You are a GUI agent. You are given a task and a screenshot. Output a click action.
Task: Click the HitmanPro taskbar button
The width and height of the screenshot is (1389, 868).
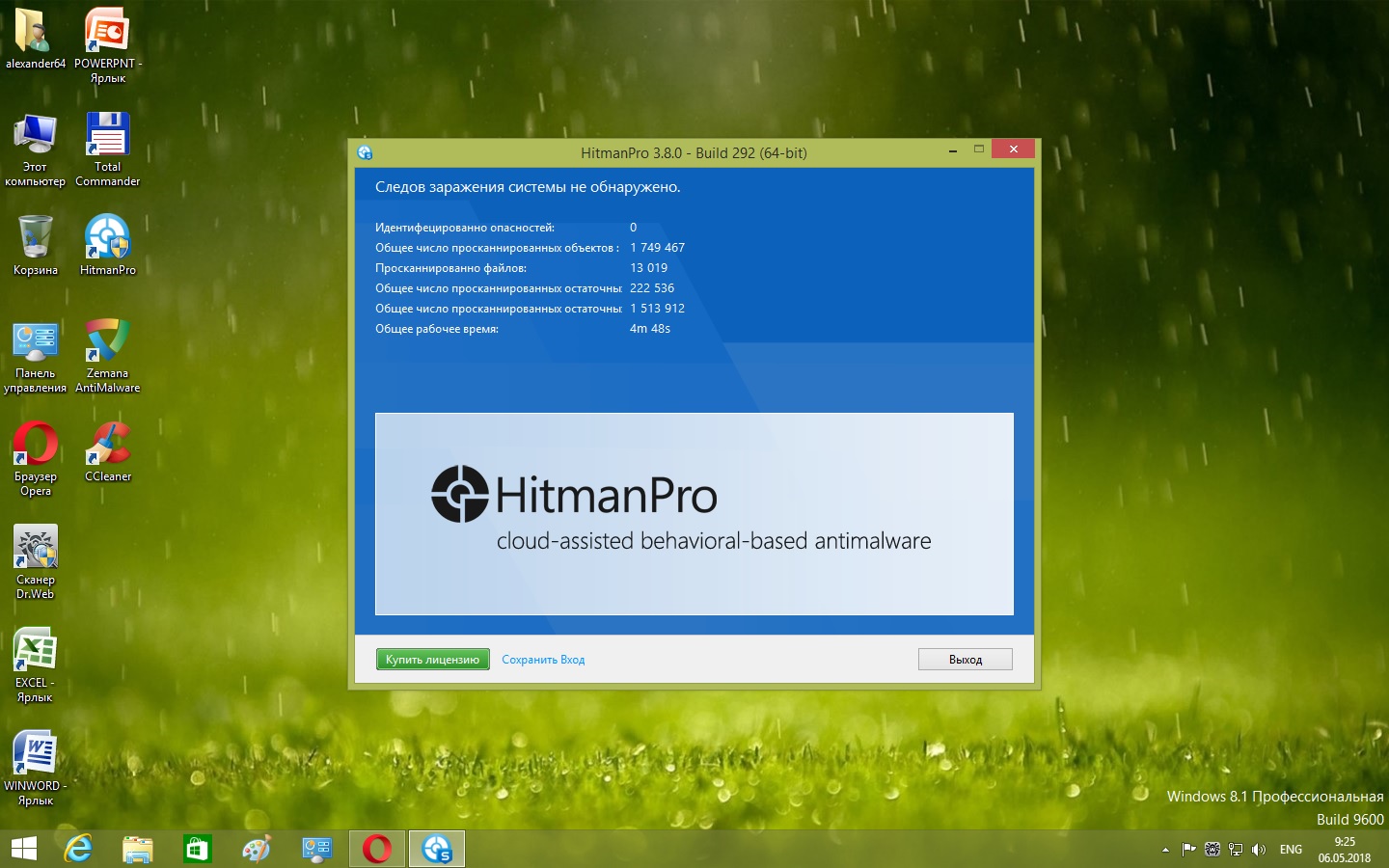[x=437, y=849]
